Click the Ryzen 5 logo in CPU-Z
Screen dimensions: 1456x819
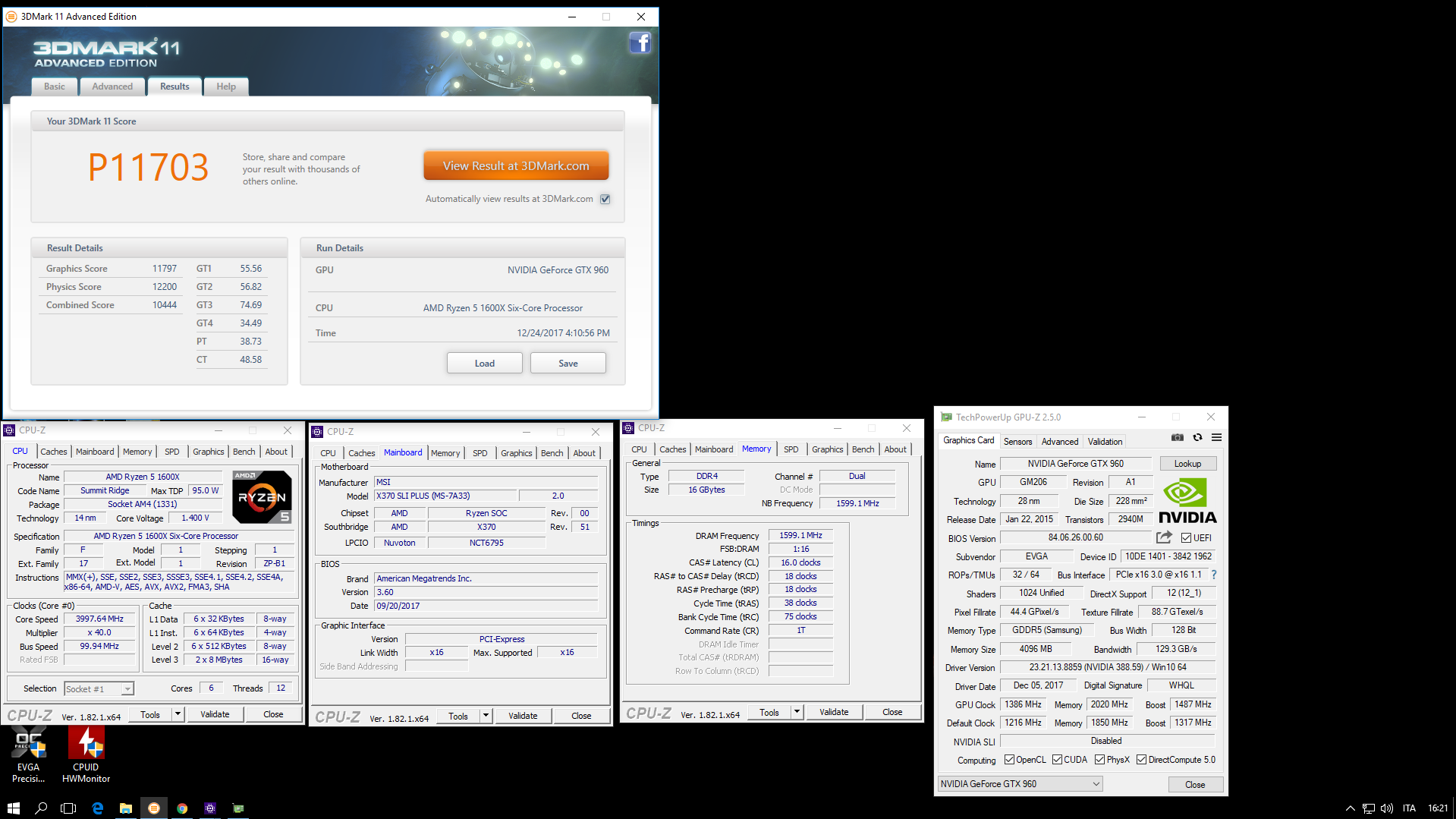(262, 497)
